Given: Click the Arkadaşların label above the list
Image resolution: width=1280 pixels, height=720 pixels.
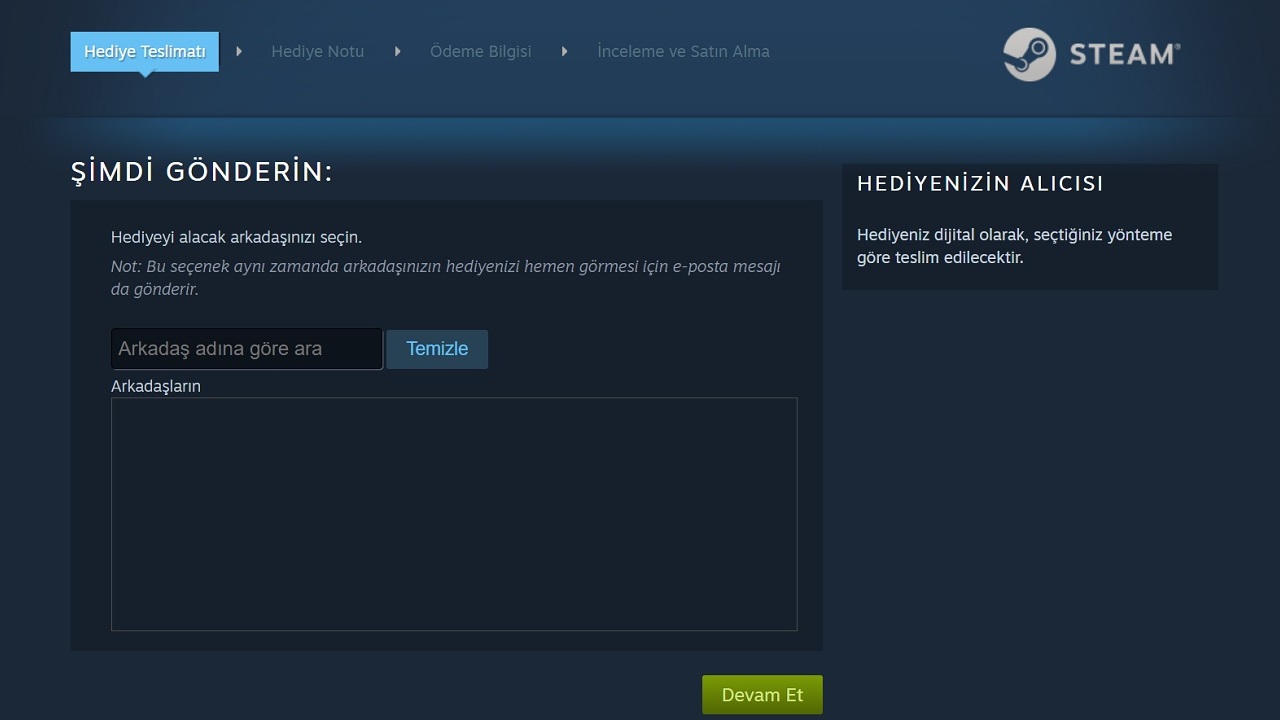Looking at the screenshot, I should click(x=155, y=386).
